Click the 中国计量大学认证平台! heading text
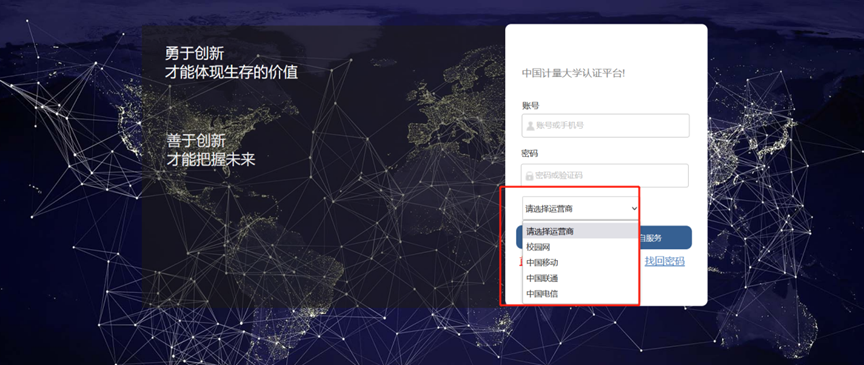Viewport: 864px width, 365px height. (573, 73)
